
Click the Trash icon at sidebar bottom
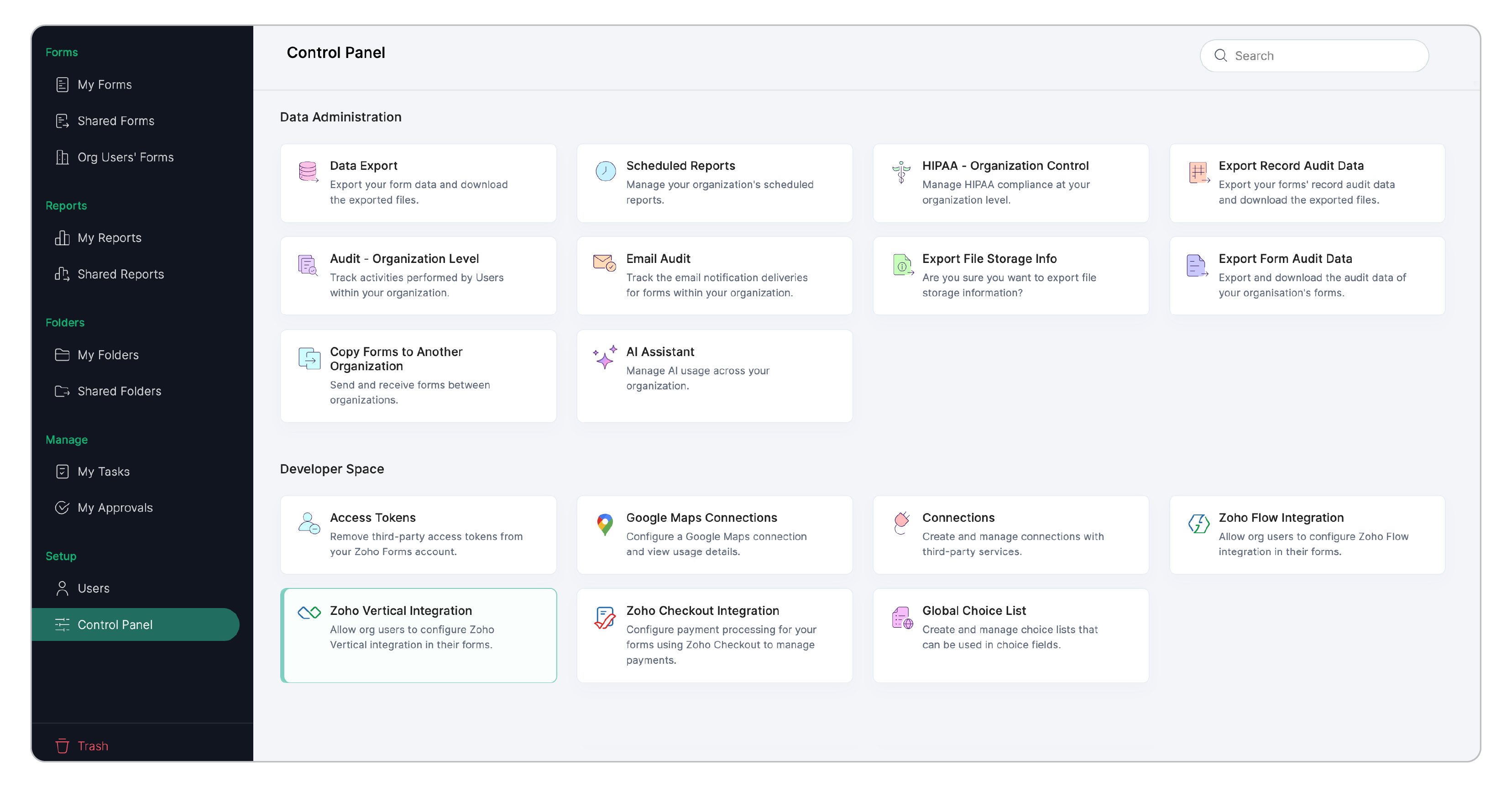click(x=63, y=746)
